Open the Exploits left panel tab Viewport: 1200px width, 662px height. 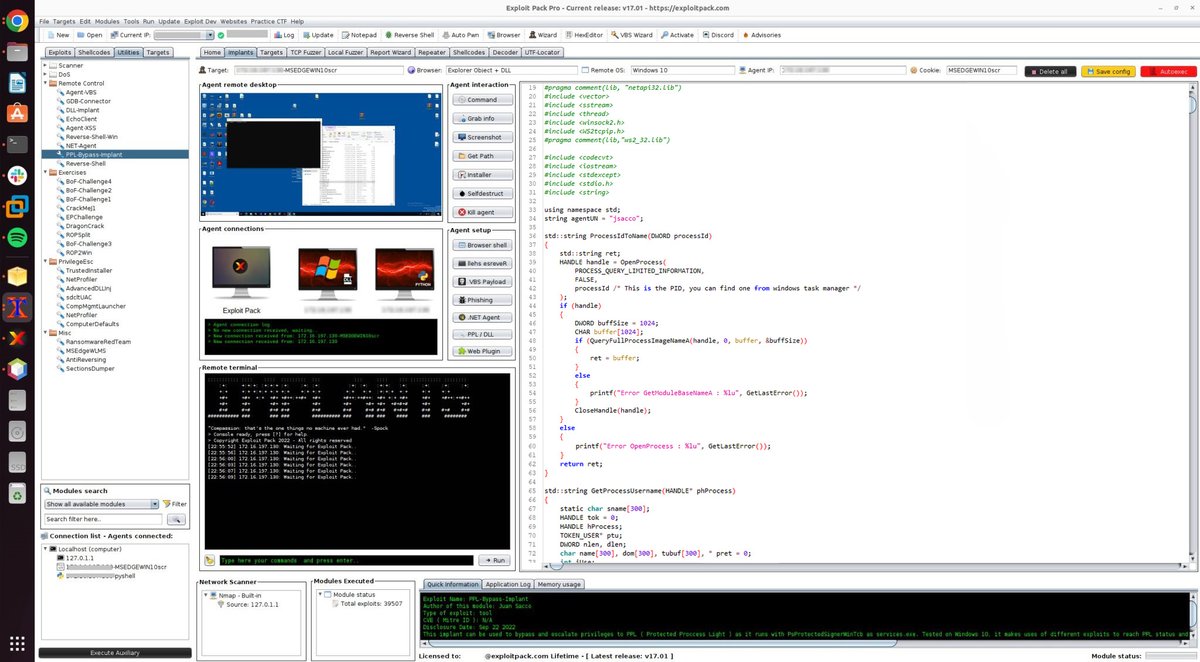[59, 52]
